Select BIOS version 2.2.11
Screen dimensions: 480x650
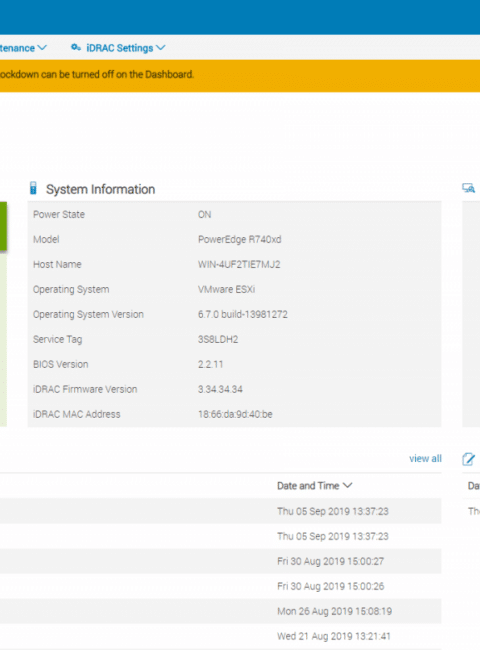(210, 364)
